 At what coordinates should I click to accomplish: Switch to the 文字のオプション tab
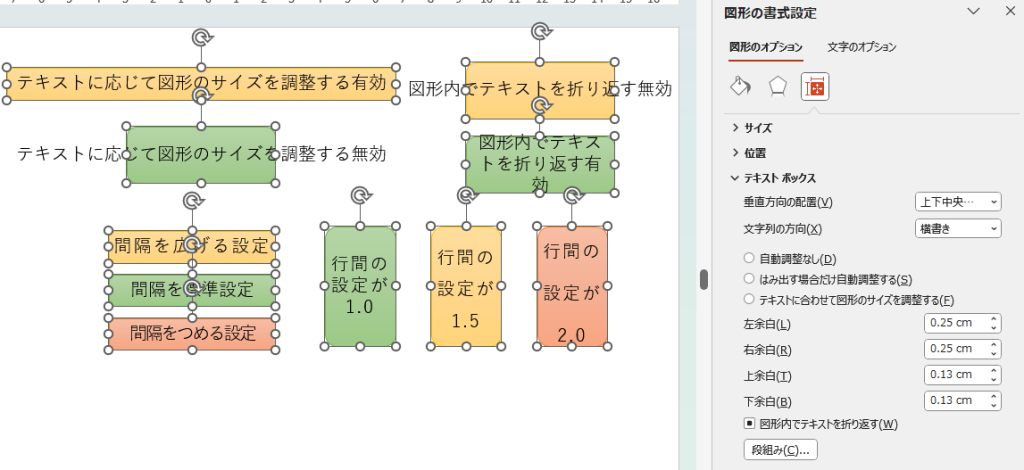(x=861, y=47)
